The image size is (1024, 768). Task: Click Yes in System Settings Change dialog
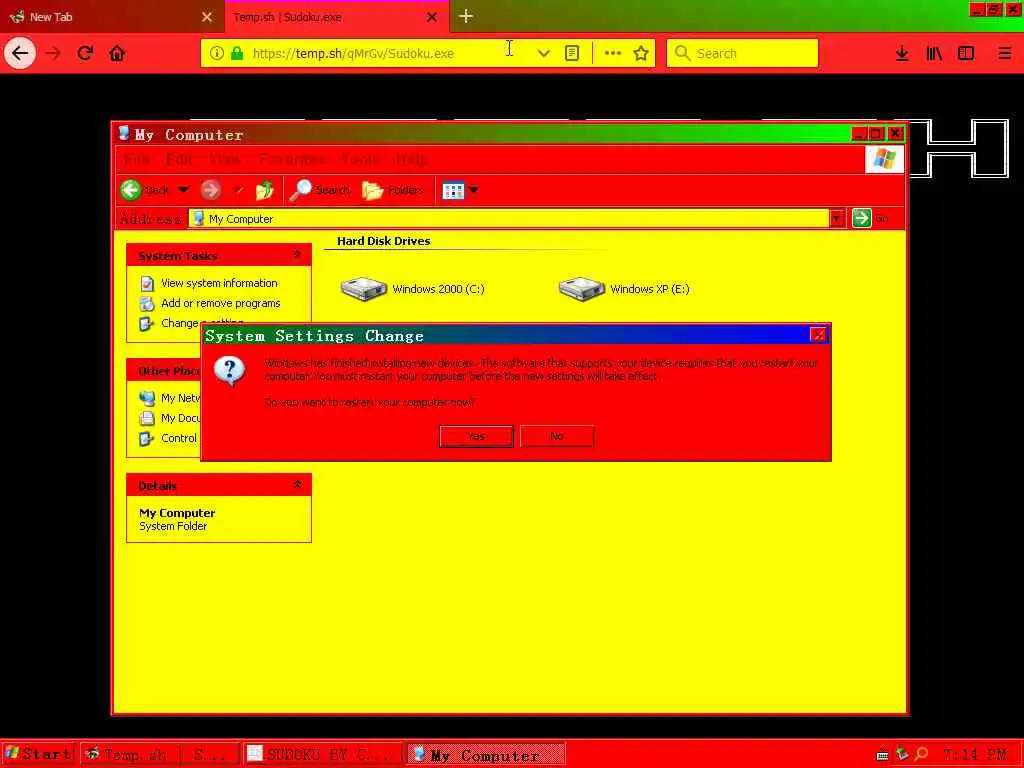point(476,436)
